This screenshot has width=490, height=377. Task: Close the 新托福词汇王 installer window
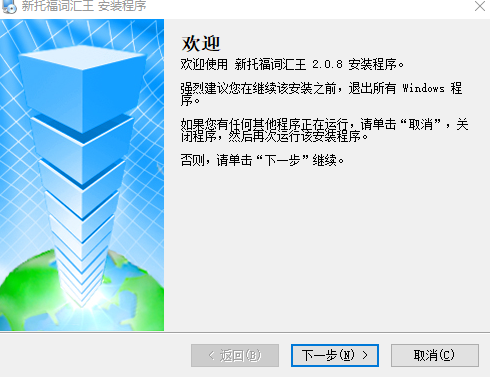tap(480, 6)
